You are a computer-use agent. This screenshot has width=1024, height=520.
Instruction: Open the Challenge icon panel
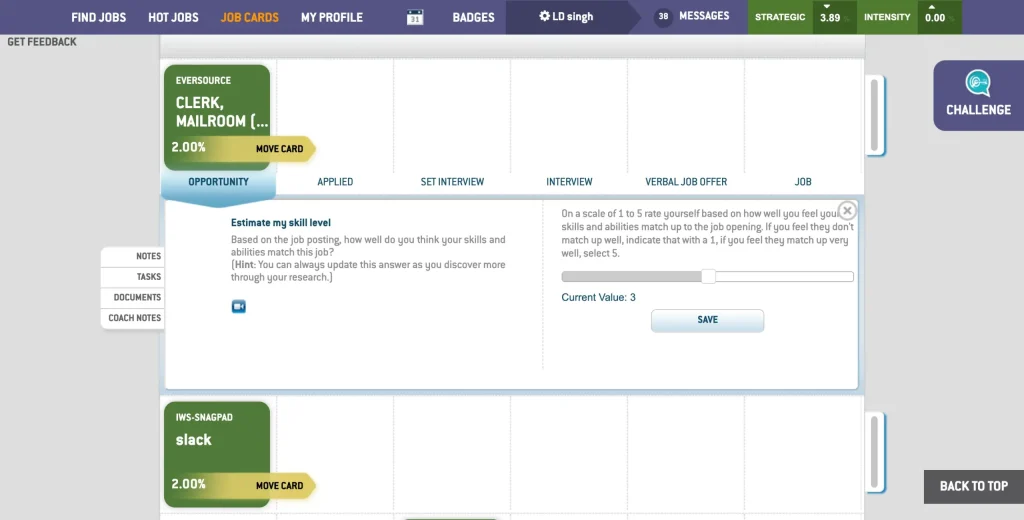(x=978, y=94)
